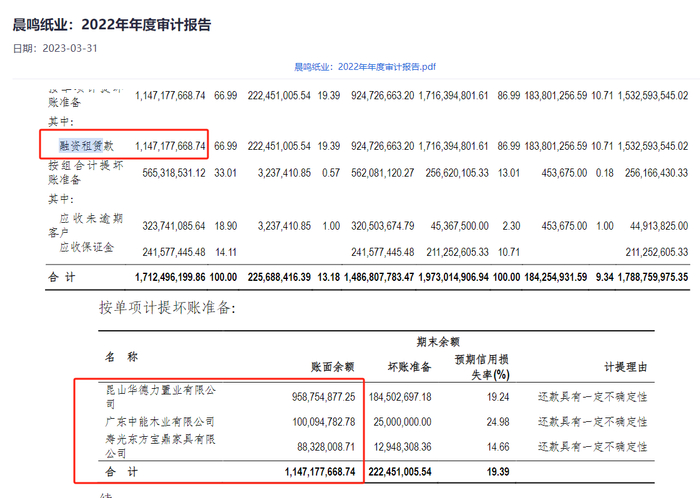Click the value 45,367,500.00

click(x=459, y=226)
